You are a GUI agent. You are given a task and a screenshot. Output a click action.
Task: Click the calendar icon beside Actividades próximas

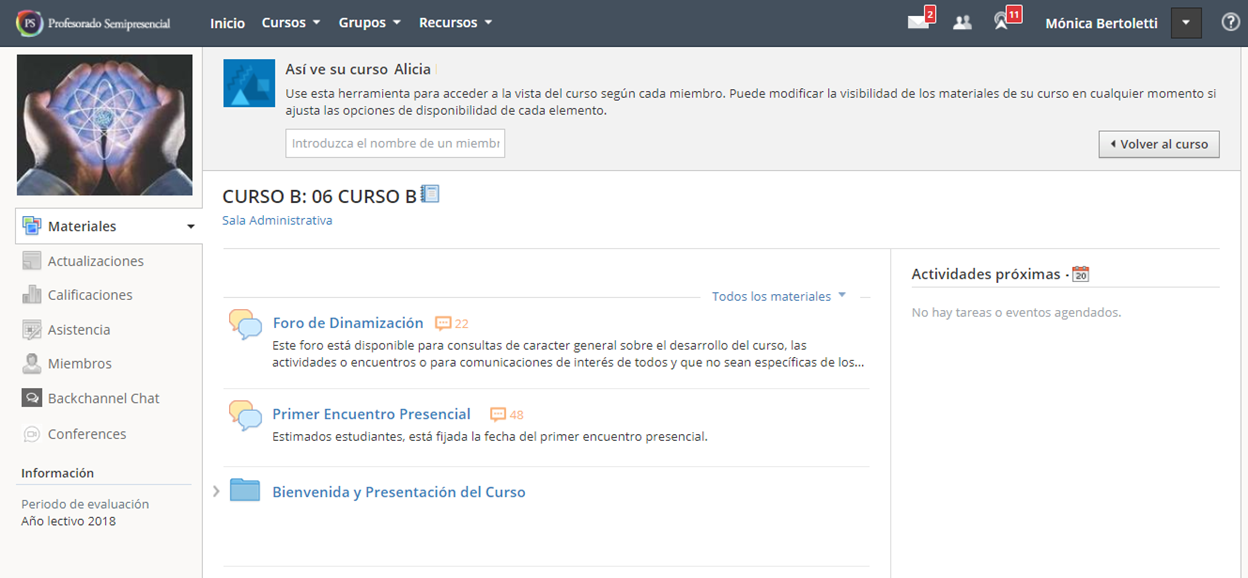click(x=1083, y=272)
